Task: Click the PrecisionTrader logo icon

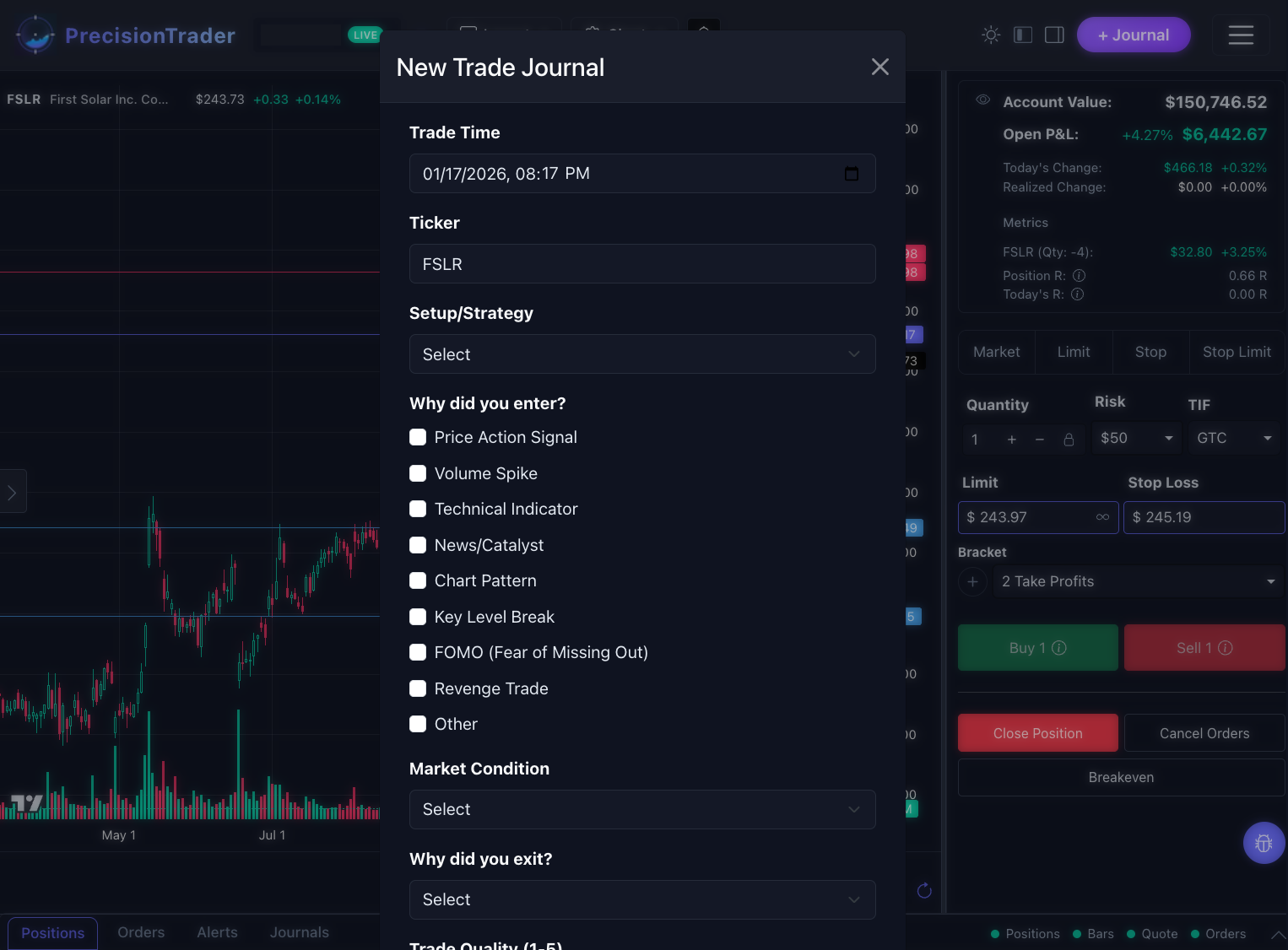Action: 35,35
